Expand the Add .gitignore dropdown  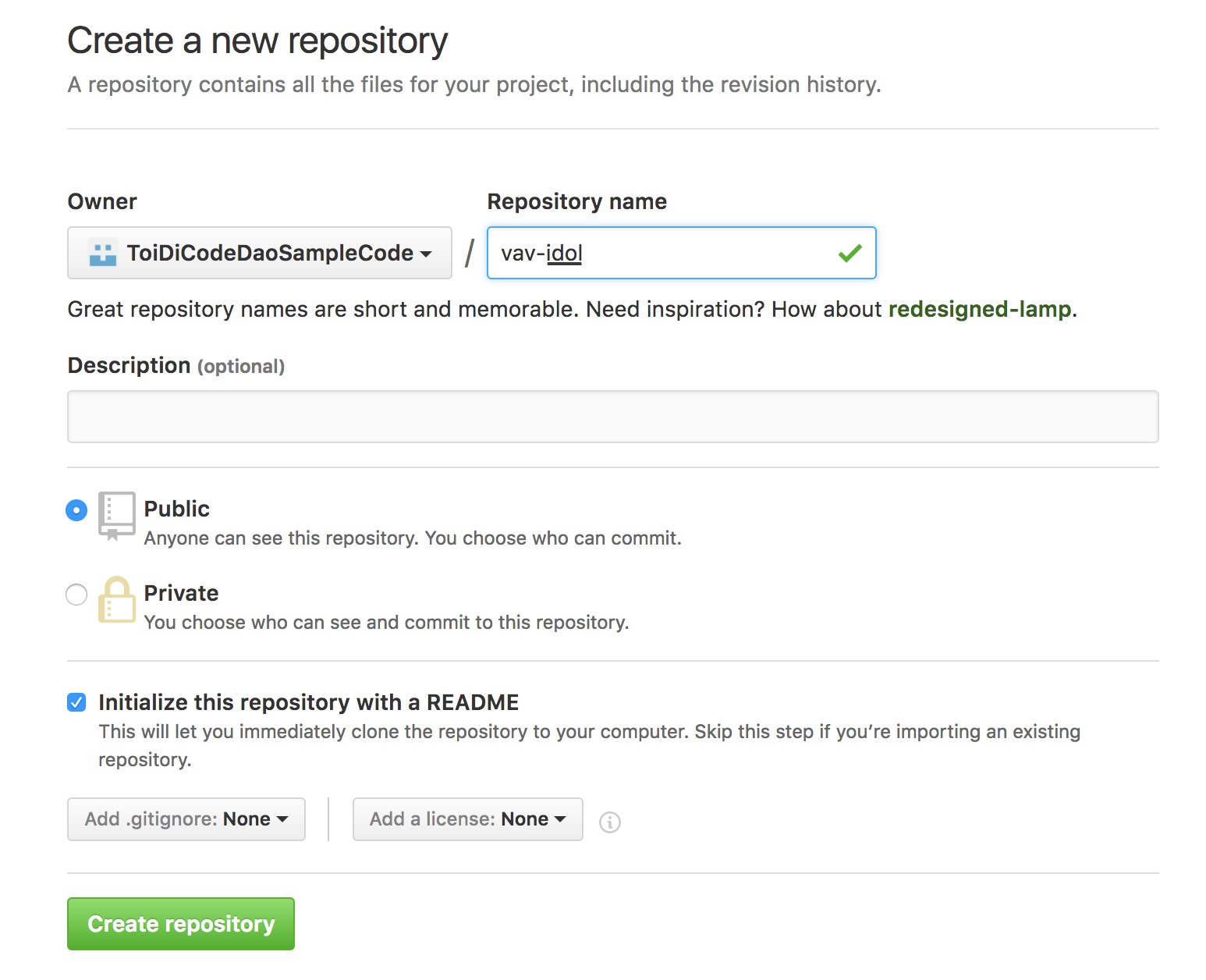(x=186, y=819)
